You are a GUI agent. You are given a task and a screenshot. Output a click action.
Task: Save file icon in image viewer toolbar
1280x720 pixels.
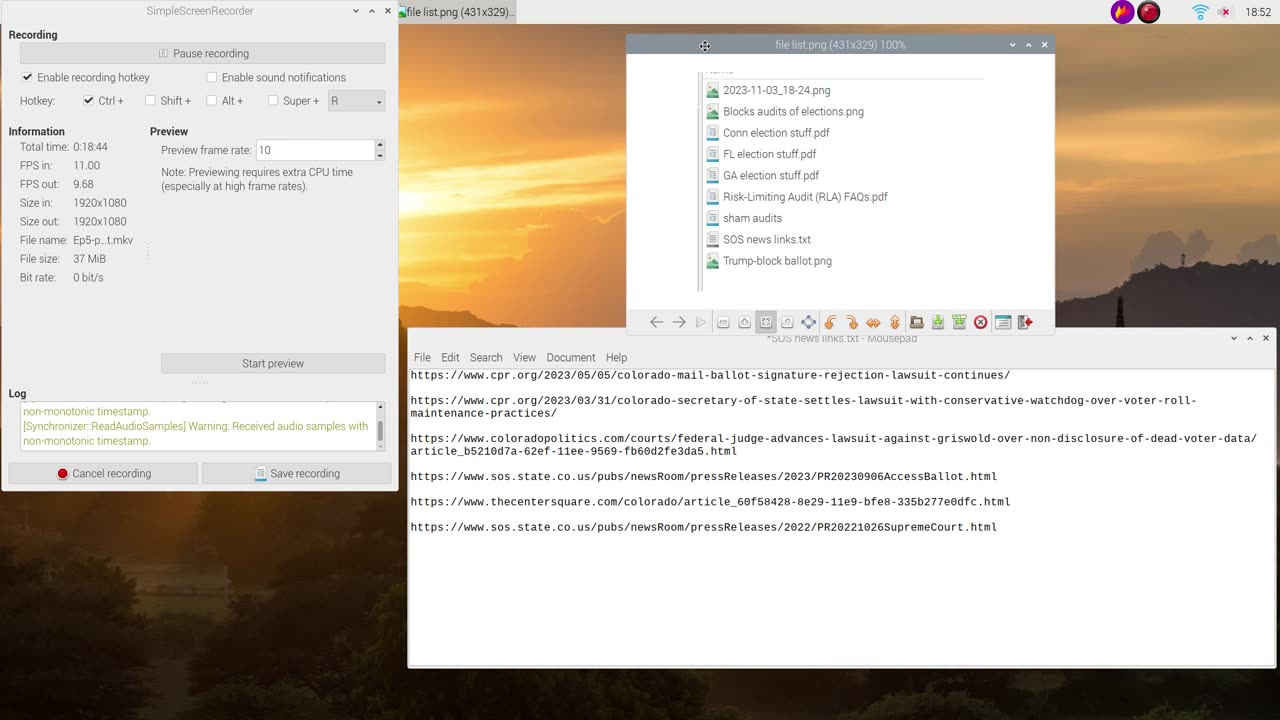point(938,322)
